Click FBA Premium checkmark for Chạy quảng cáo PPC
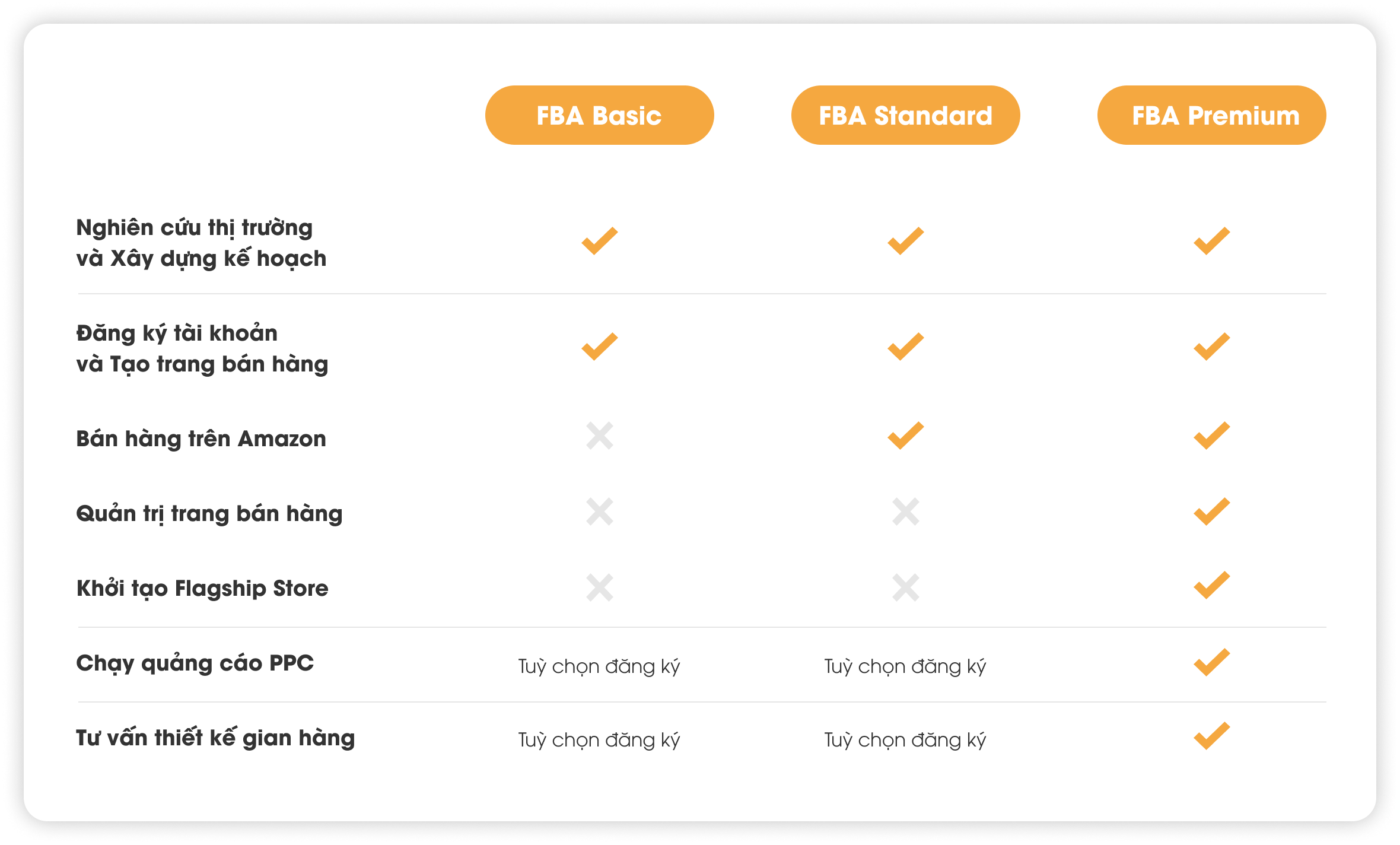This screenshot has height=845, width=1400. point(1212,662)
